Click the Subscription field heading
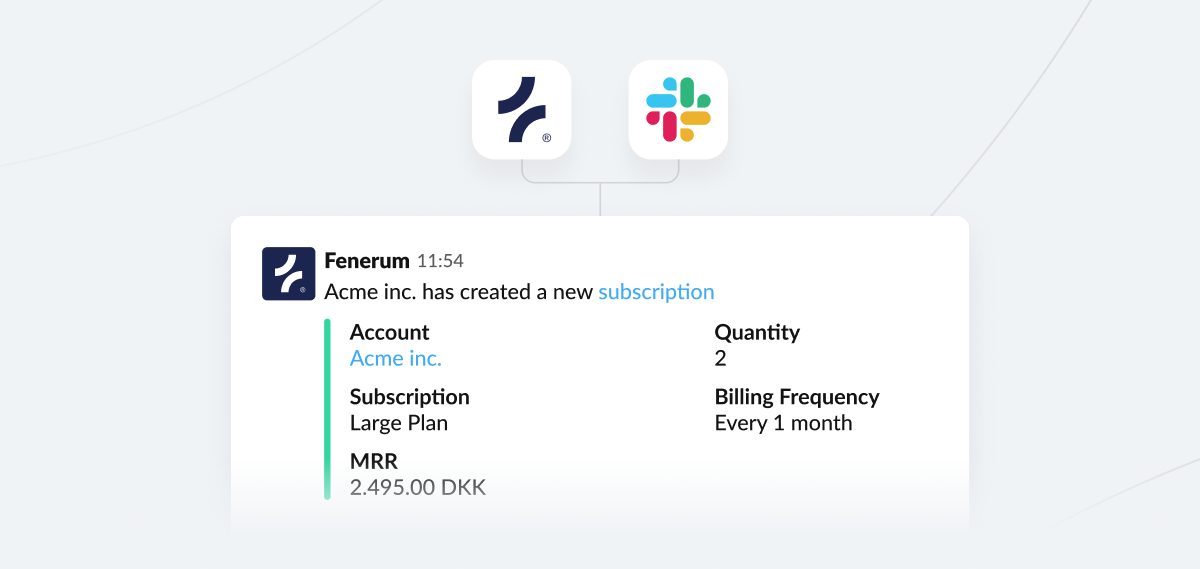 pyautogui.click(x=409, y=397)
